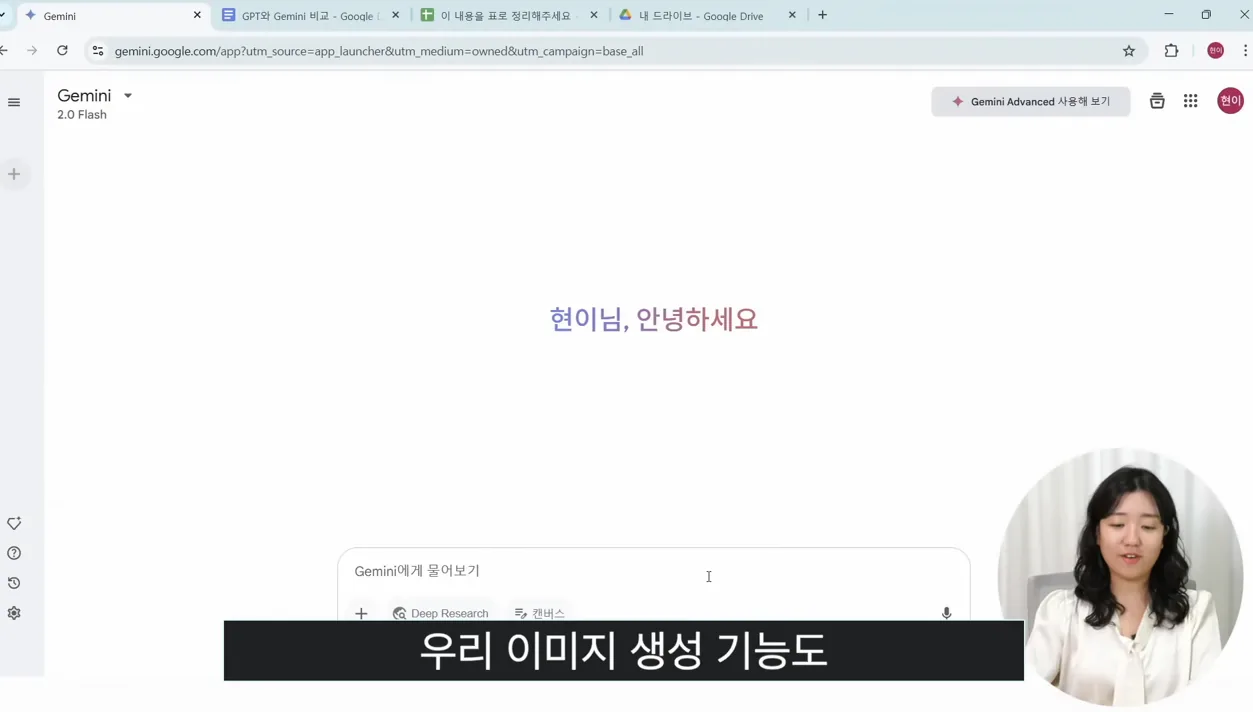
Task: Open the Chrome three-dot menu
Action: click(1245, 51)
